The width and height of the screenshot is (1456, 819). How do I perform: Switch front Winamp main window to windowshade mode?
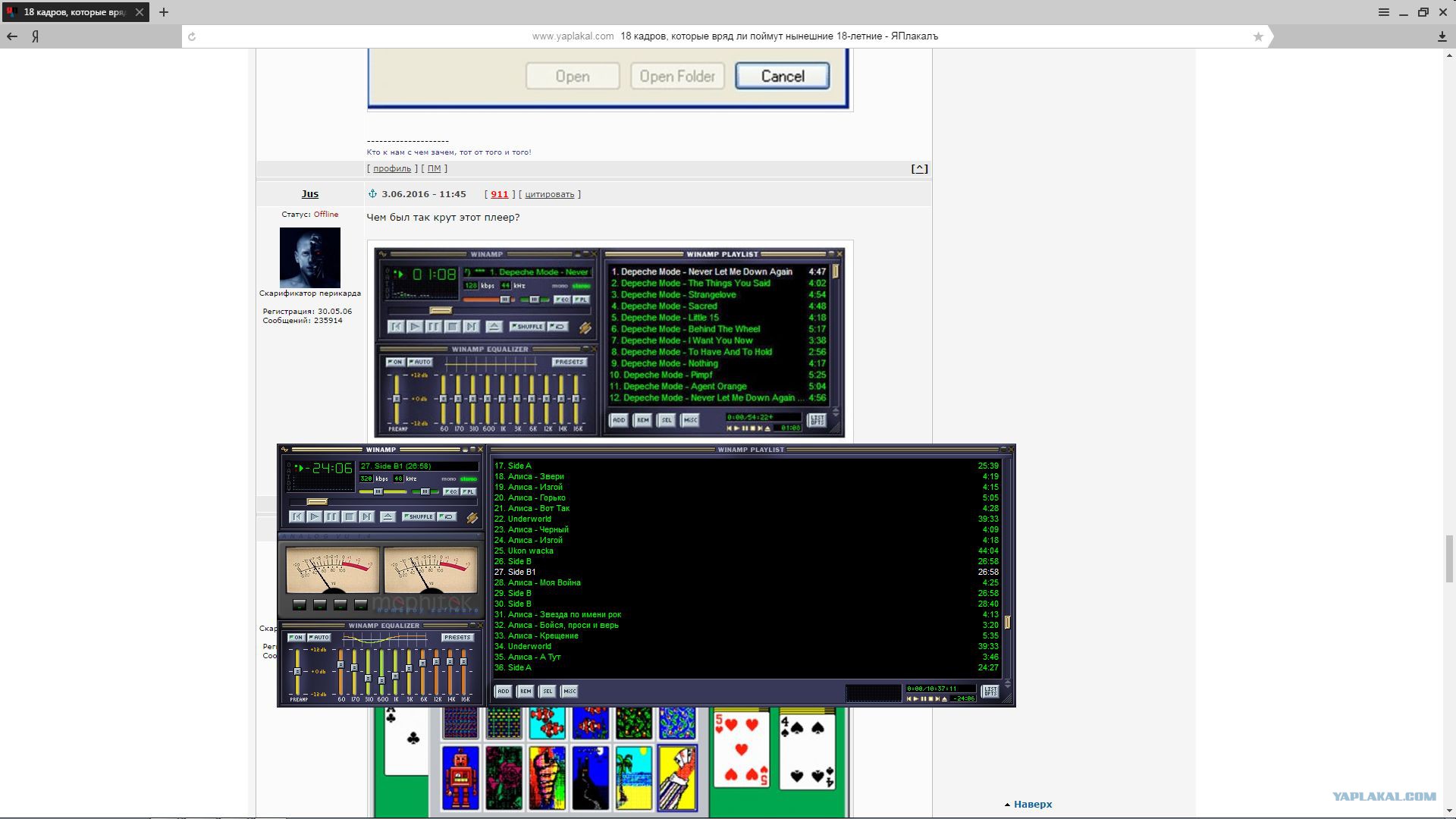[472, 450]
